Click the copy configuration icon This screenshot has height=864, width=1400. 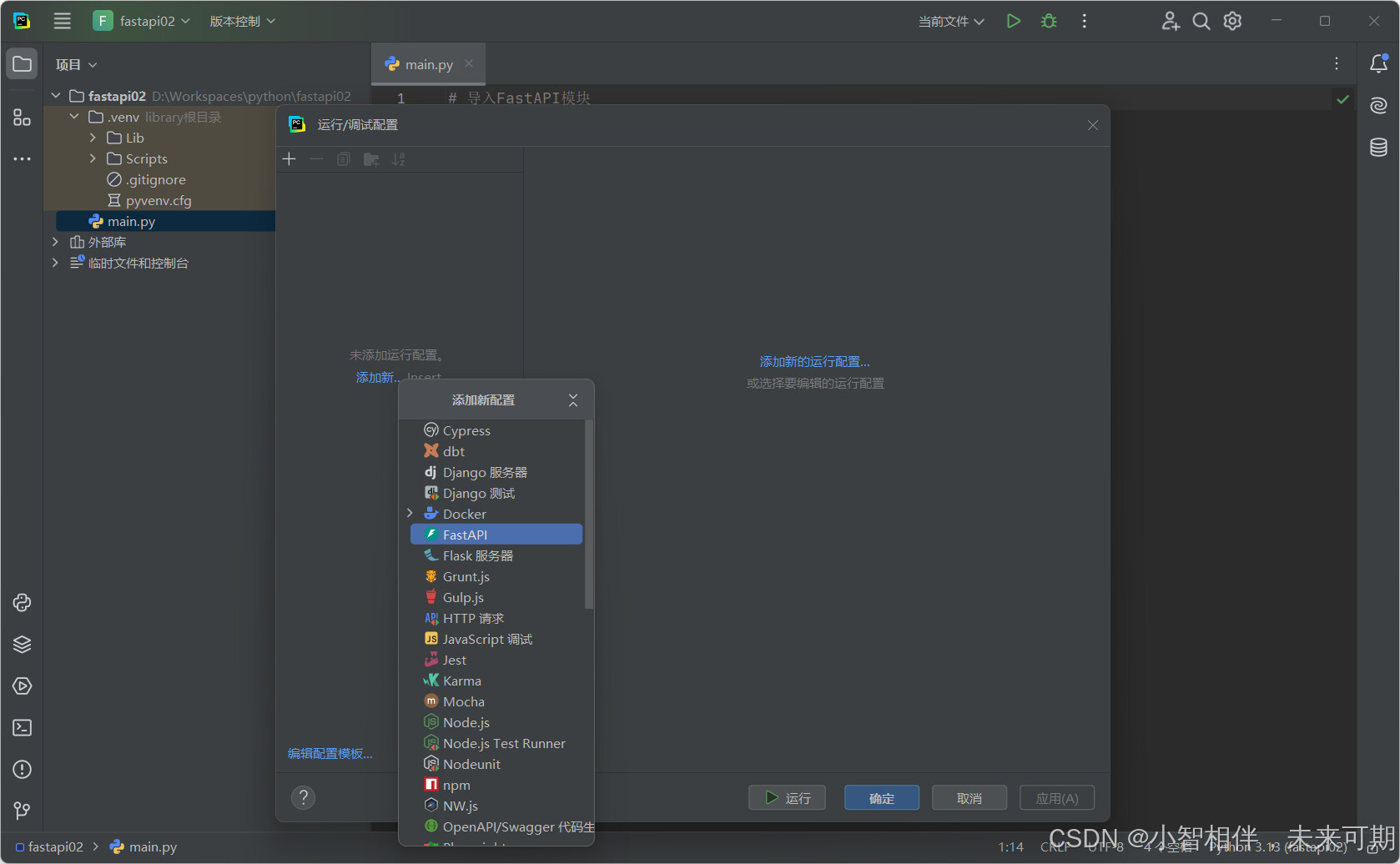tap(343, 159)
